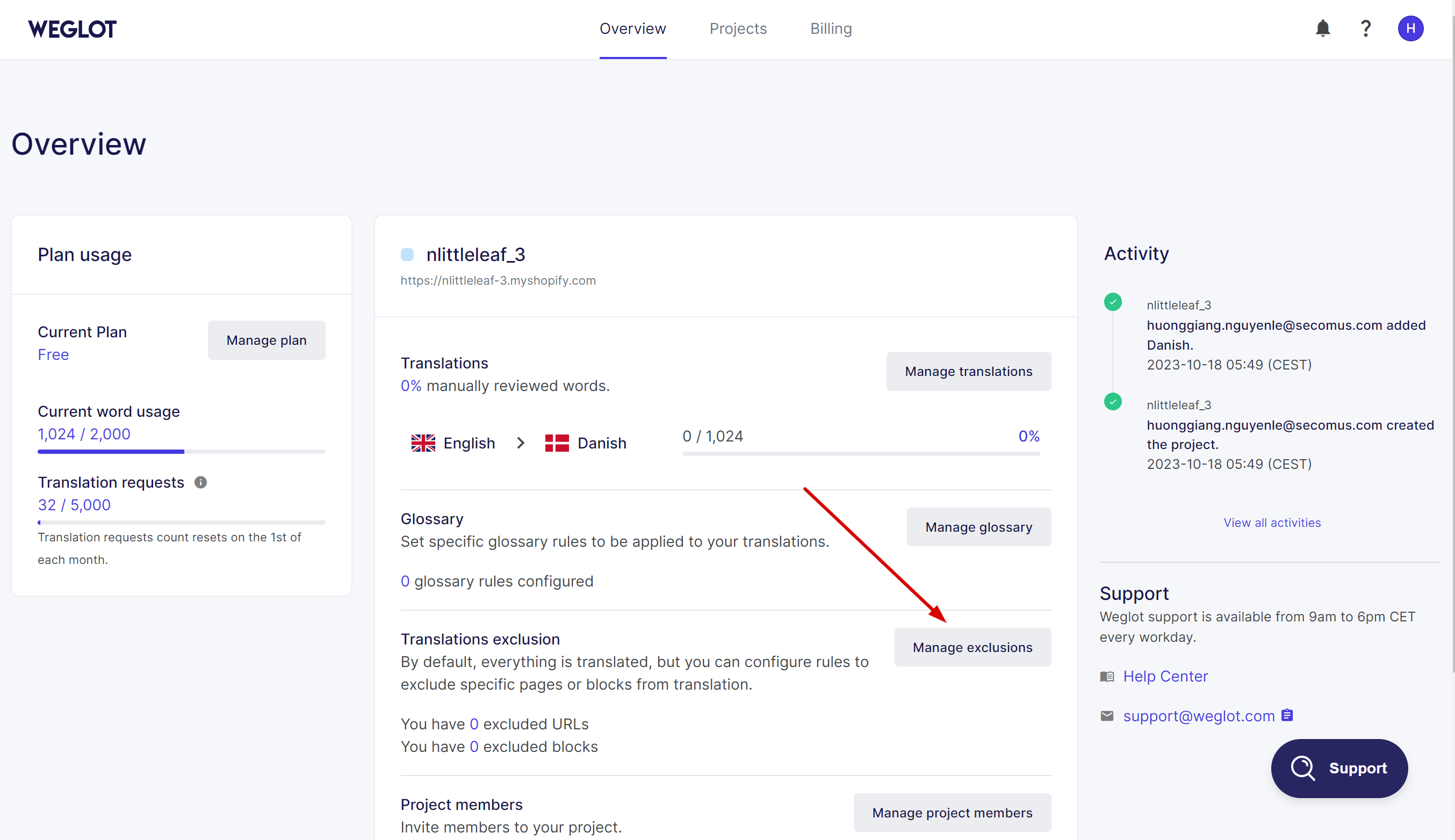Screen dimensions: 1455x840
Task: Click the Manage plan button
Action: [266, 341]
